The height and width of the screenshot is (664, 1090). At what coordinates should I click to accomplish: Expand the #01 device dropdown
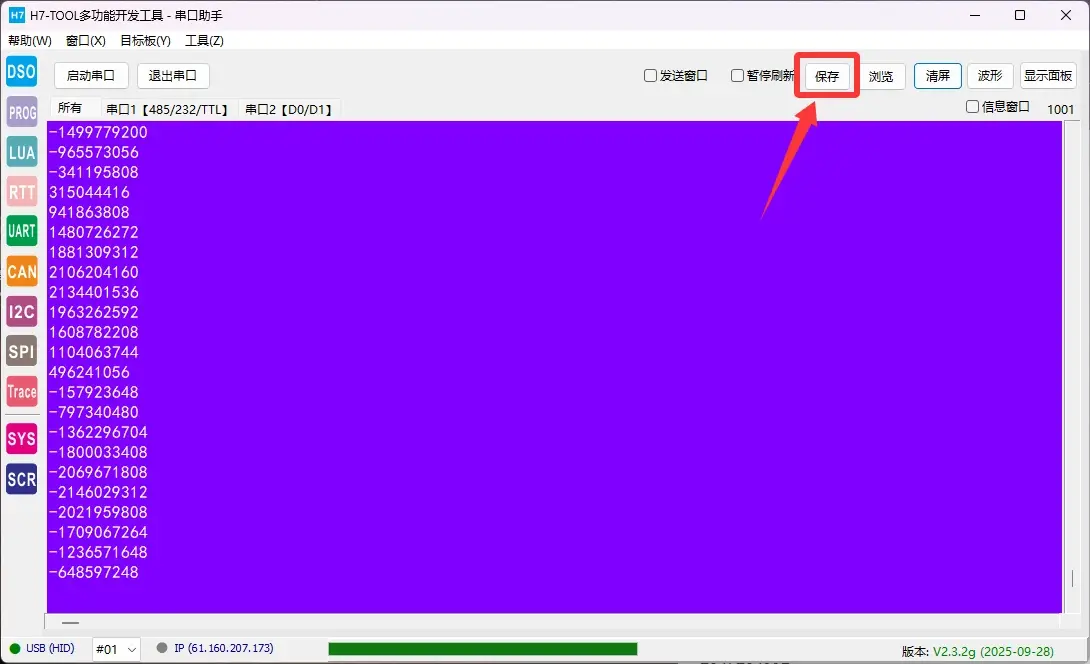coord(116,649)
